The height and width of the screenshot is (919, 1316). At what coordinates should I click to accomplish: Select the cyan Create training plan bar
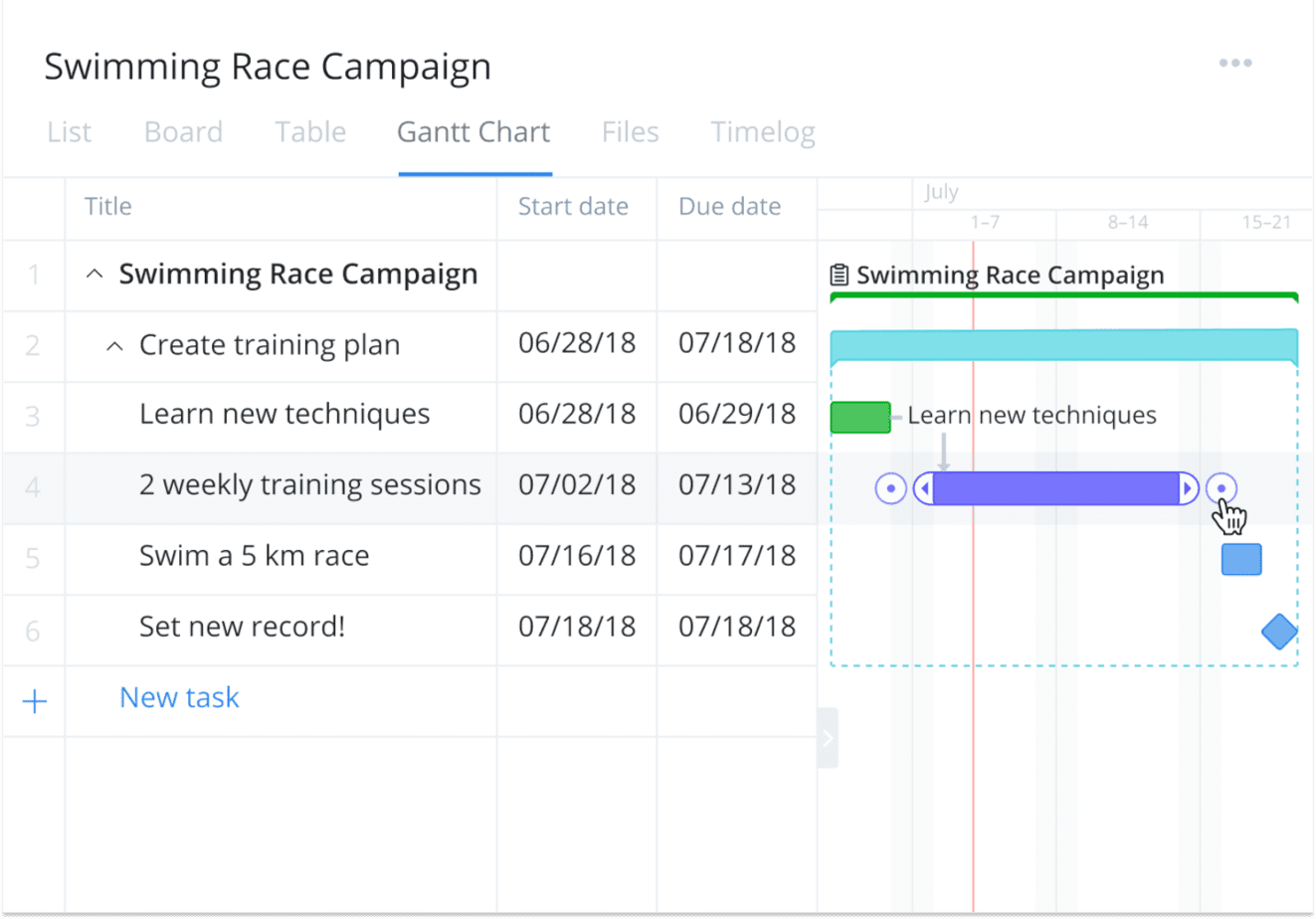(x=1063, y=346)
